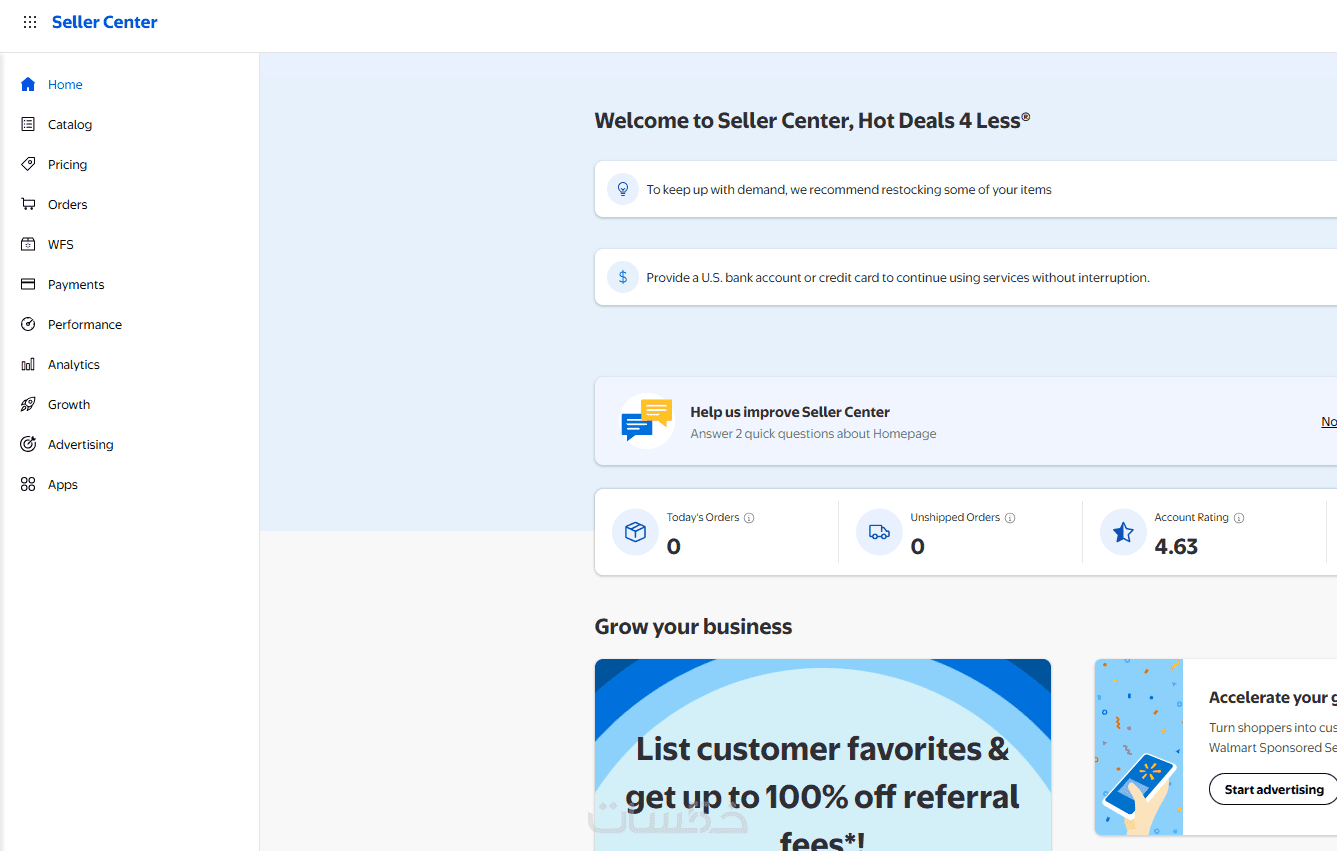Click the phone confetti advertising illustration
1337x851 pixels.
click(x=1139, y=747)
